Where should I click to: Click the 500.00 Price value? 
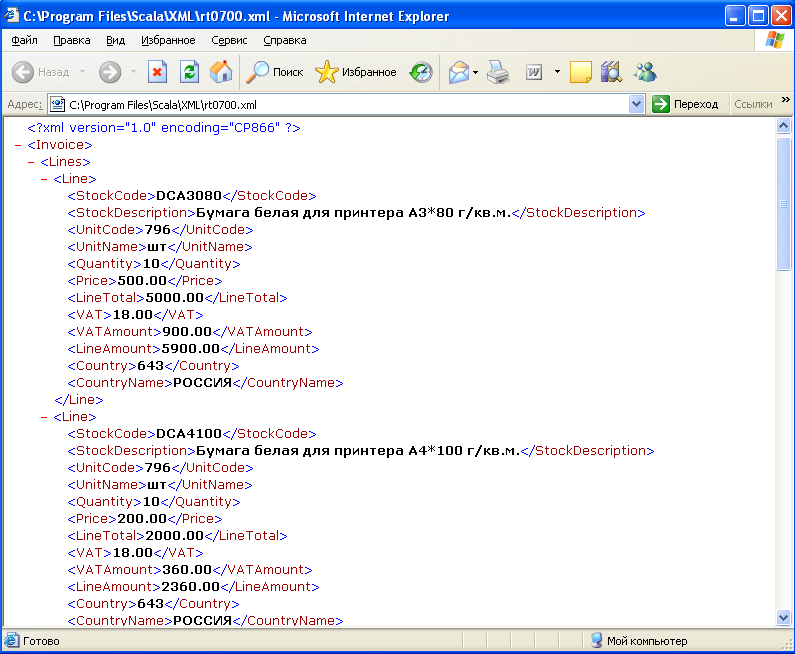pos(142,281)
